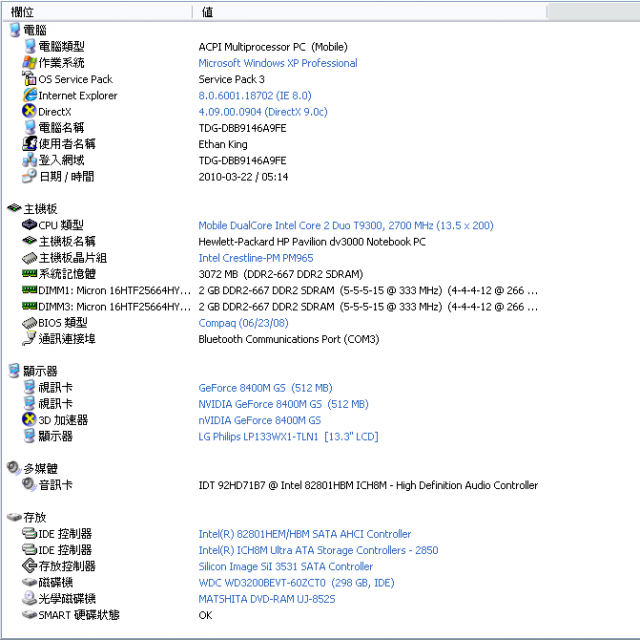Select the 主機板 group heading
The height and width of the screenshot is (640, 640).
click(x=40, y=209)
